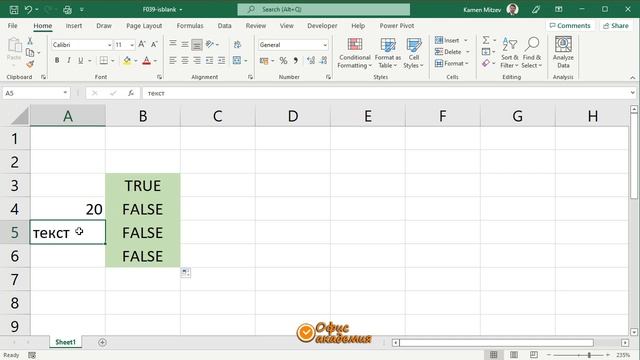Toggle Underline formatting

tap(80, 60)
